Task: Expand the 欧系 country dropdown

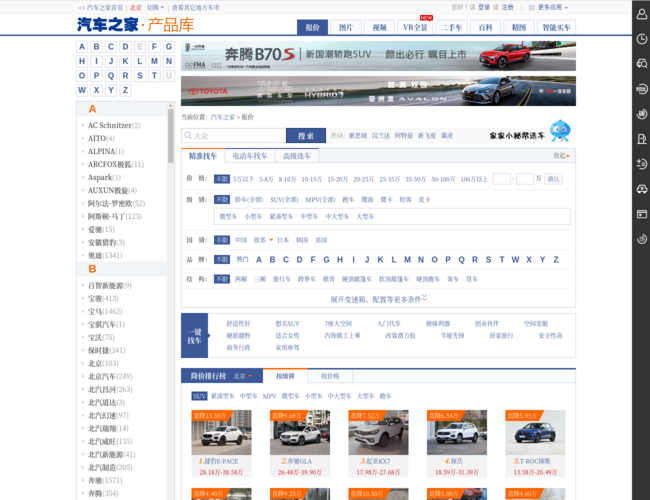Action: click(264, 240)
